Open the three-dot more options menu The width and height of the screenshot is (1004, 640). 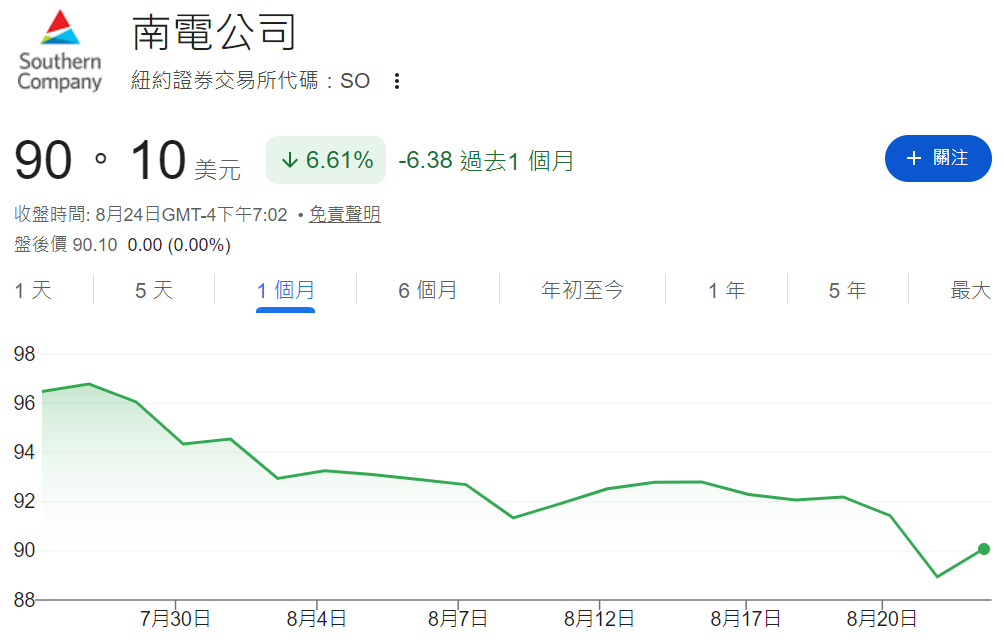(397, 81)
